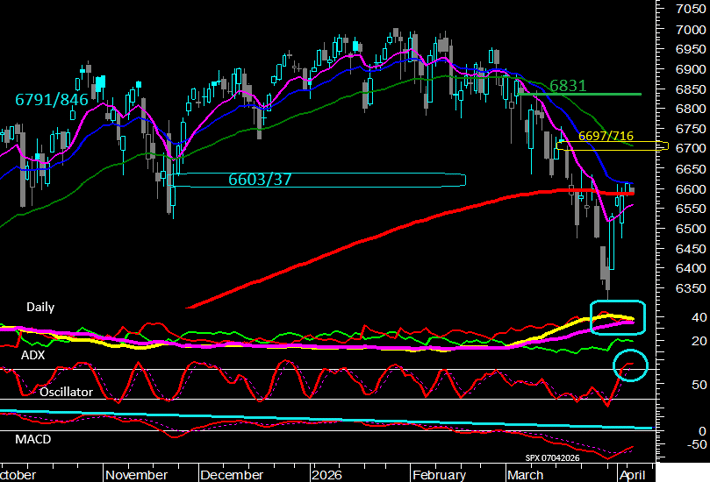Click the cyan rounded box over ADX lines
Screen dimensions: 710x482
coord(616,317)
